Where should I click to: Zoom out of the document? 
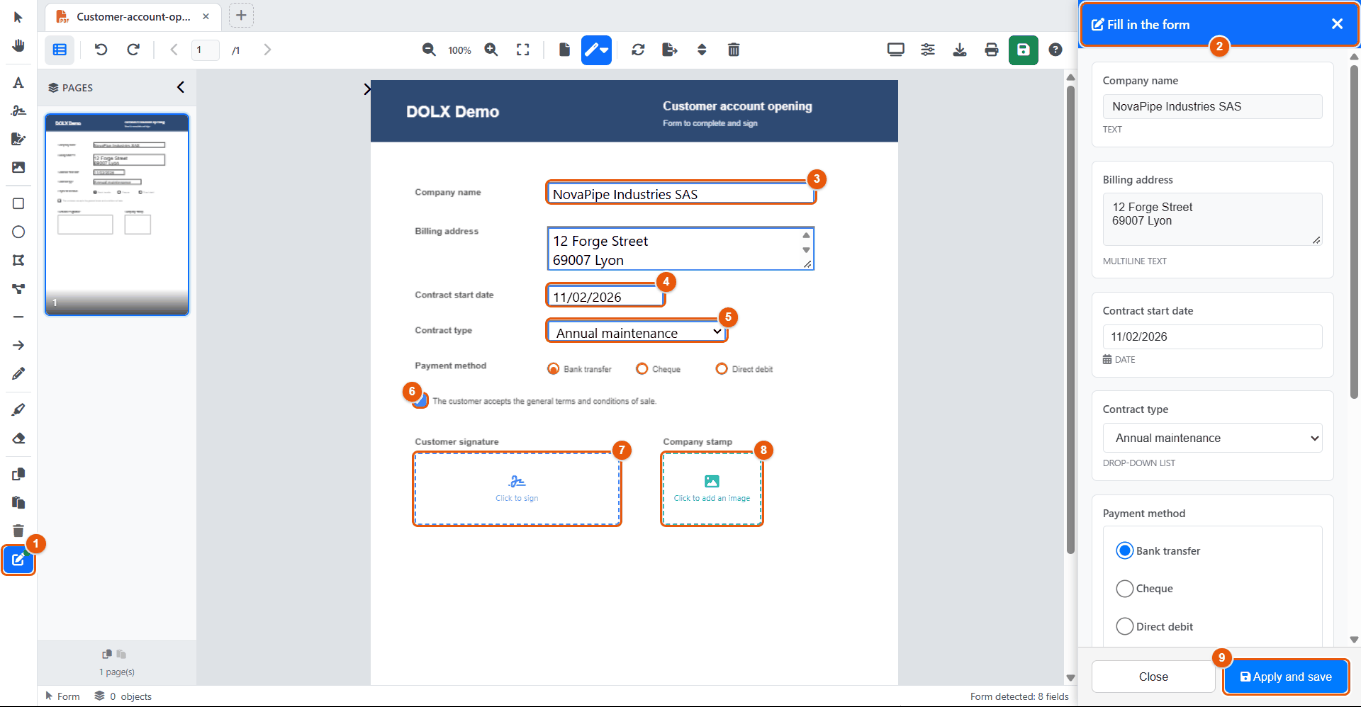tap(429, 50)
